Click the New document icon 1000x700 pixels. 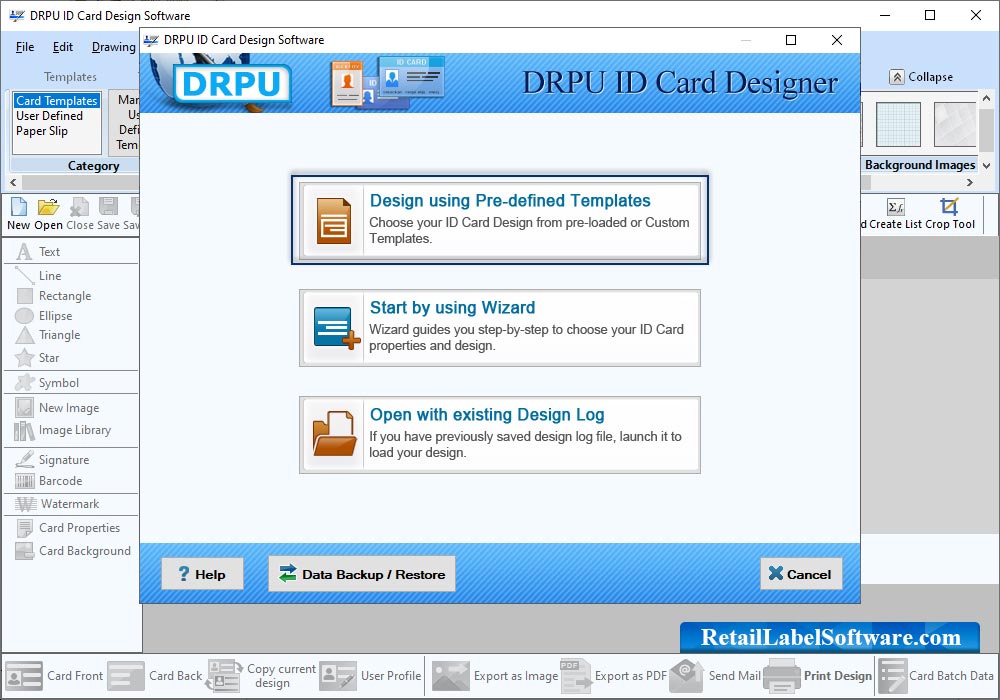[19, 207]
